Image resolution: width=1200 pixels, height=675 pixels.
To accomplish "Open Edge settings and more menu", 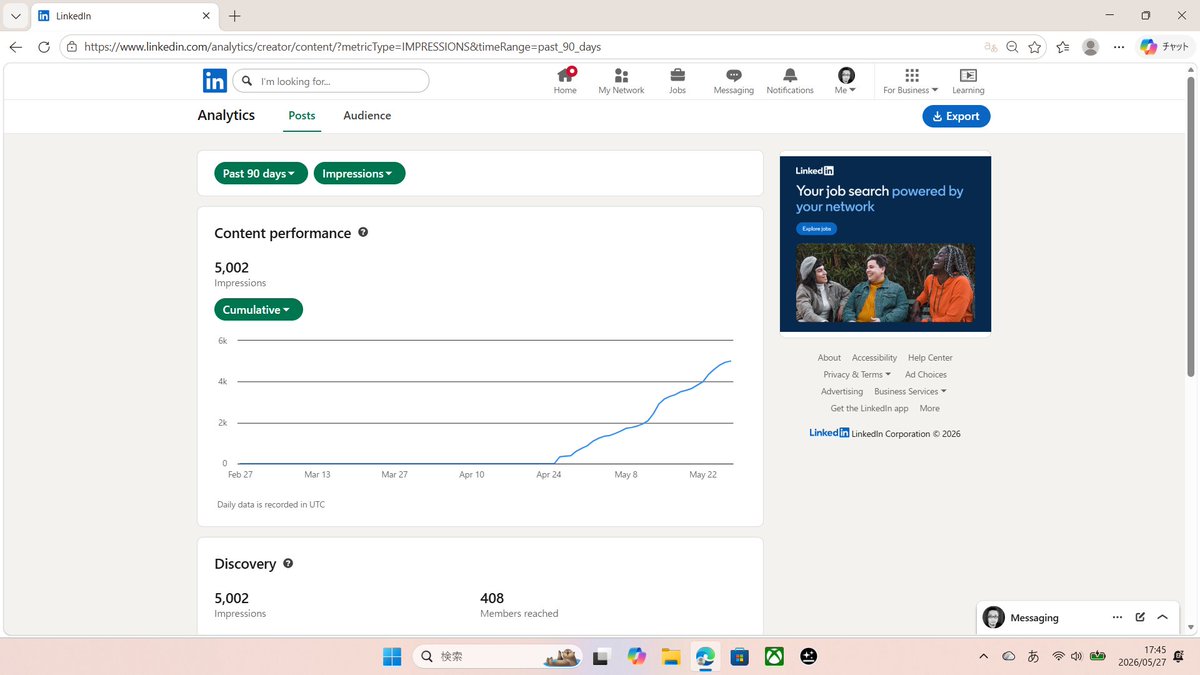I will click(1119, 47).
